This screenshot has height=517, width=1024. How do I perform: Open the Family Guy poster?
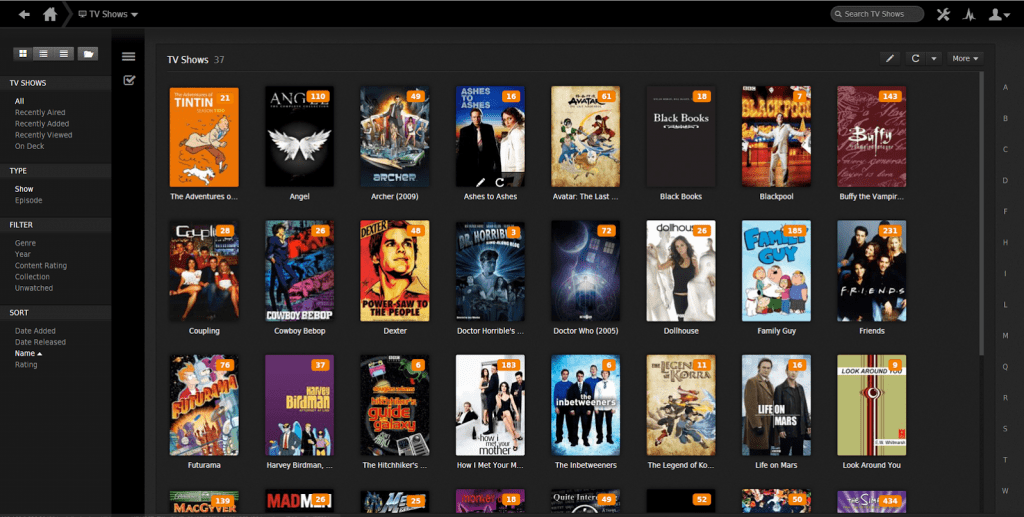click(x=776, y=271)
